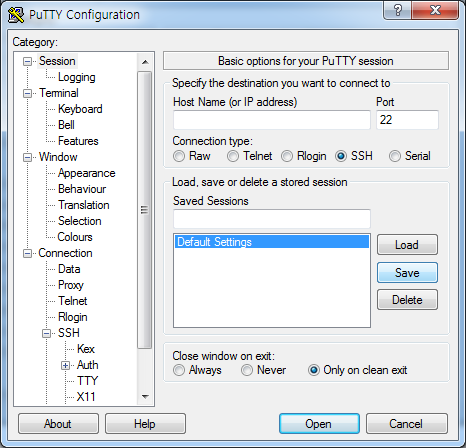The height and width of the screenshot is (448, 466).
Task: Expand the Auth tree node
Action: click(x=66, y=366)
